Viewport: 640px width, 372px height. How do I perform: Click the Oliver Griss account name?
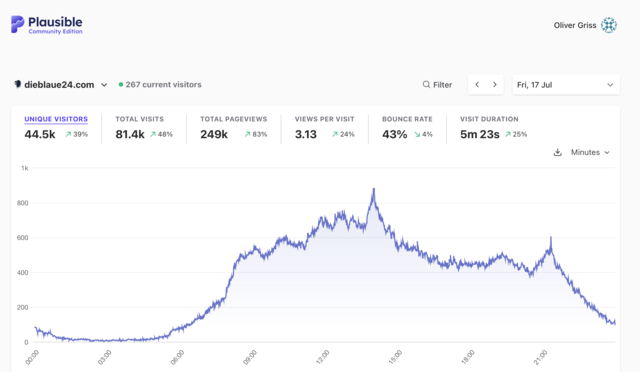click(x=575, y=25)
